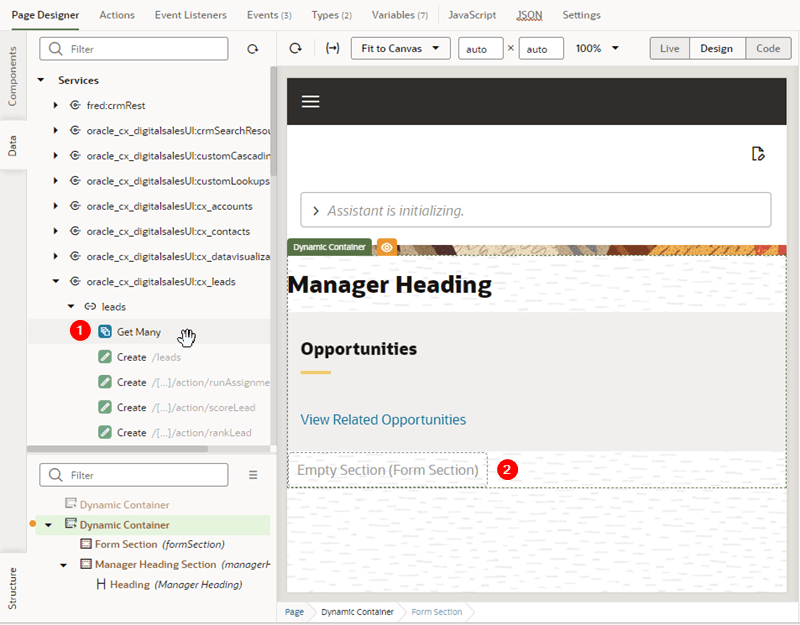Click the Heading H icon in Structure tree
800x625 pixels.
101,584
